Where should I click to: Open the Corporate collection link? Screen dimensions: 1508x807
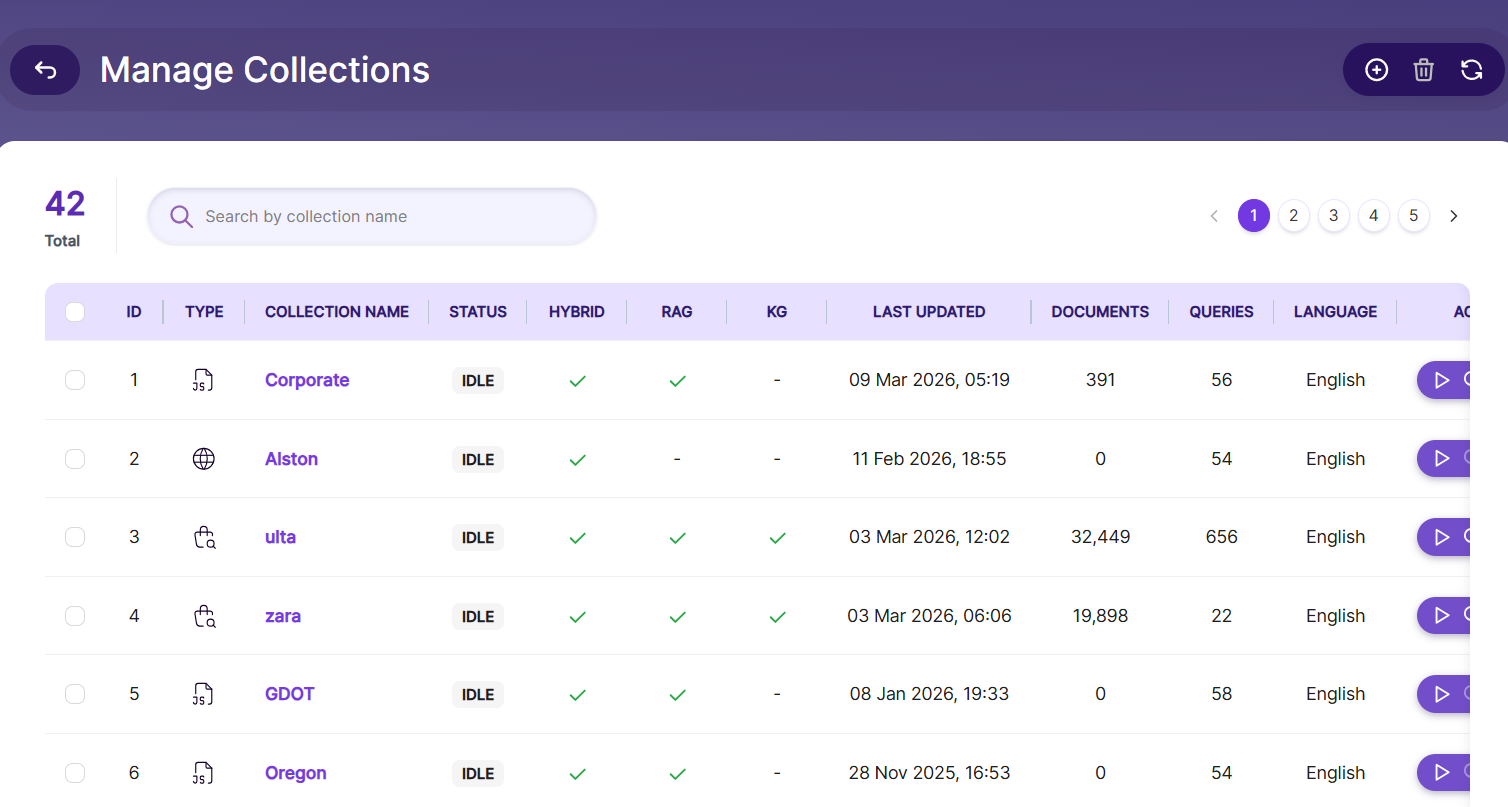tap(307, 380)
